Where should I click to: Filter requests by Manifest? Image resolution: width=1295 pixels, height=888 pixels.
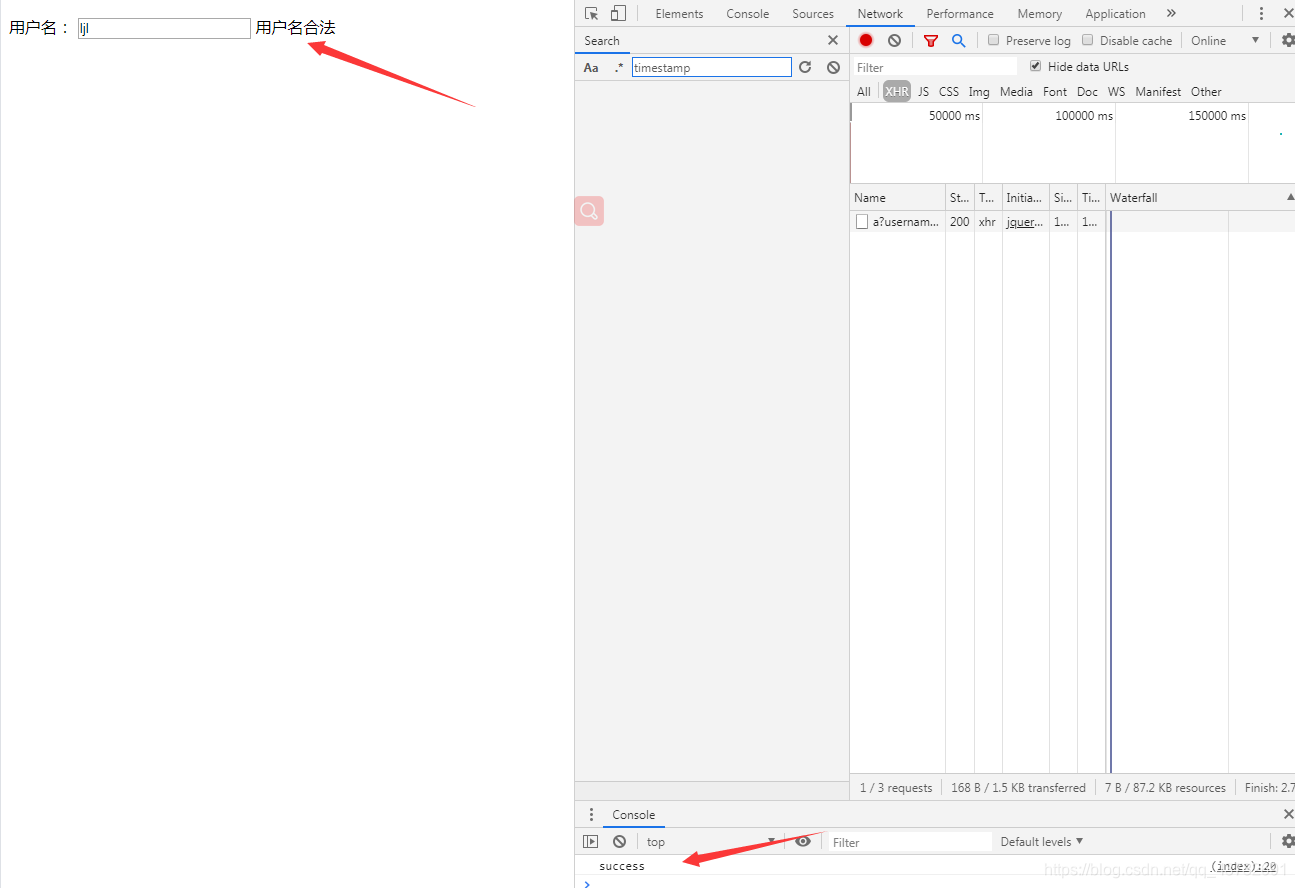(x=1158, y=91)
